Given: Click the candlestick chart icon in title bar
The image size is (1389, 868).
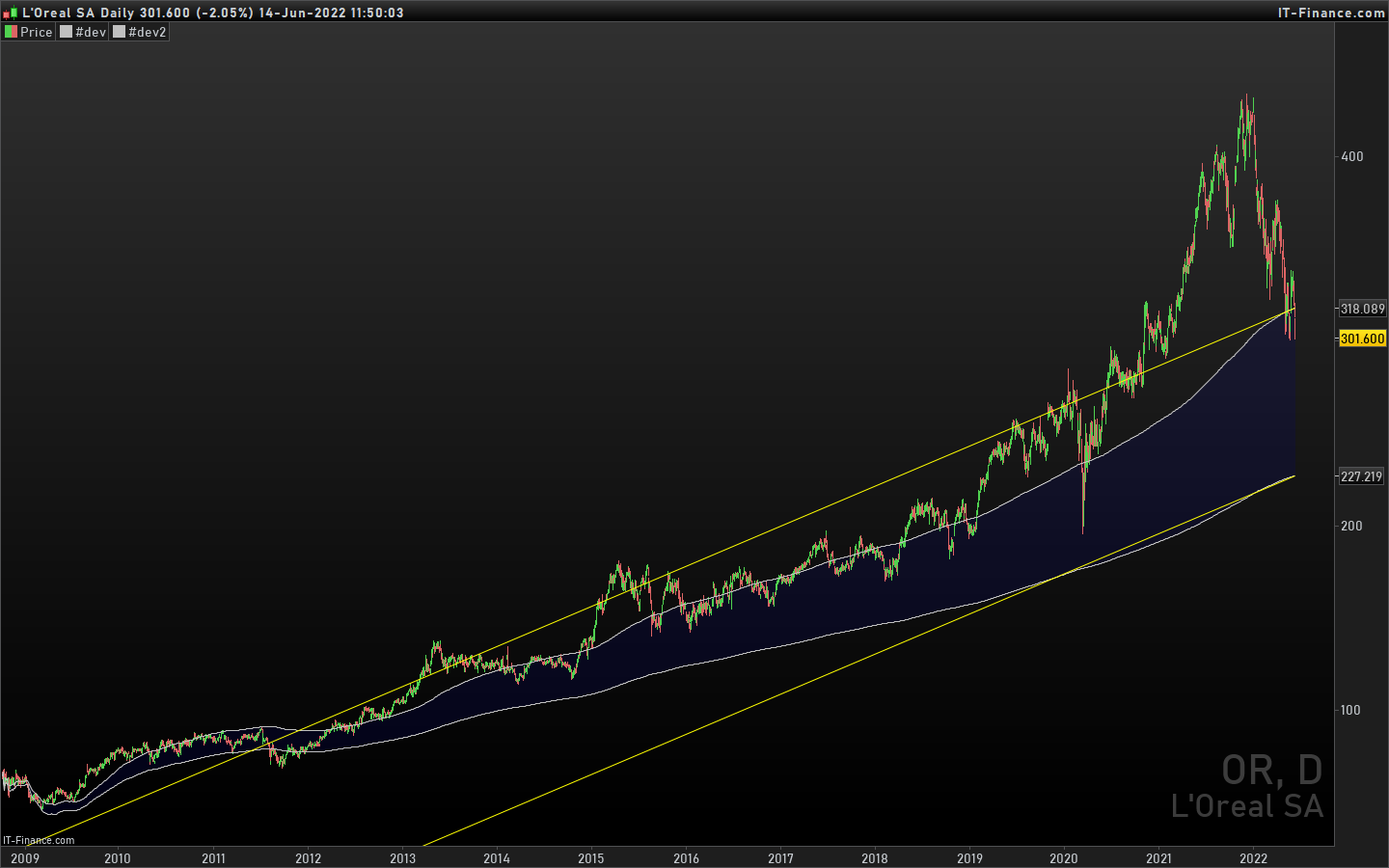Looking at the screenshot, I should tap(11, 13).
